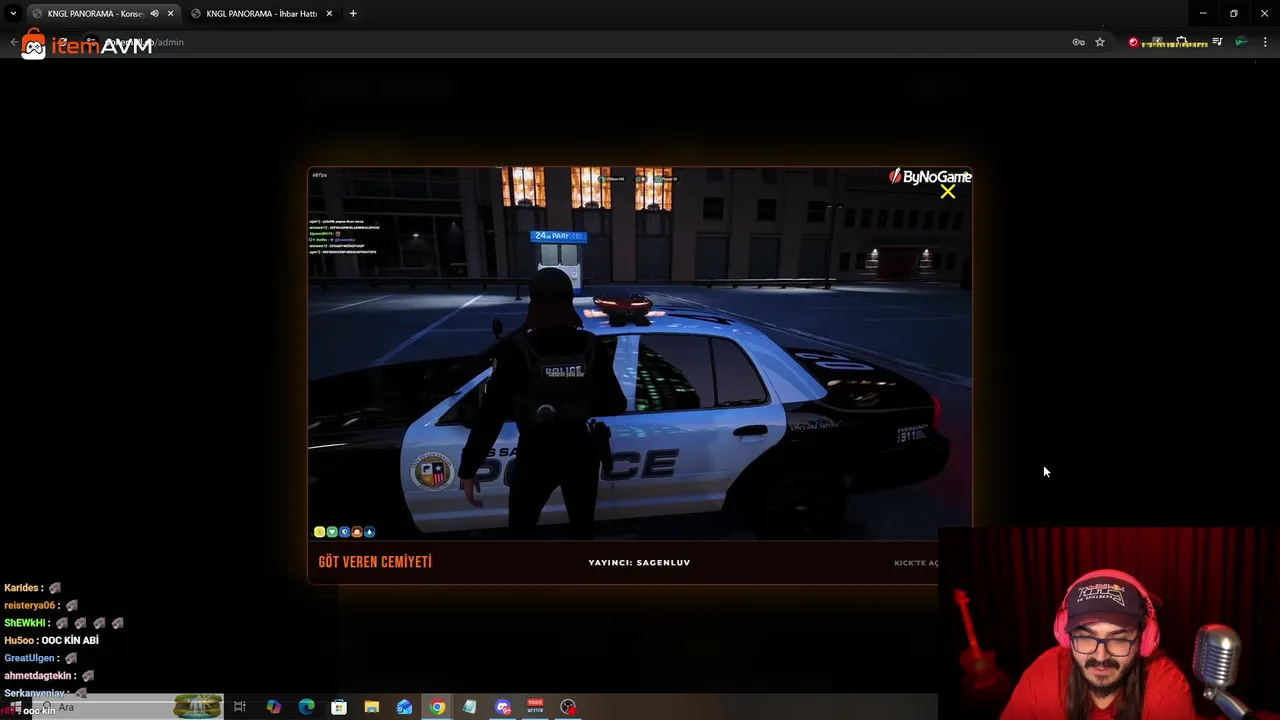Open File Explorer from taskbar
Image resolution: width=1280 pixels, height=720 pixels.
coord(372,708)
